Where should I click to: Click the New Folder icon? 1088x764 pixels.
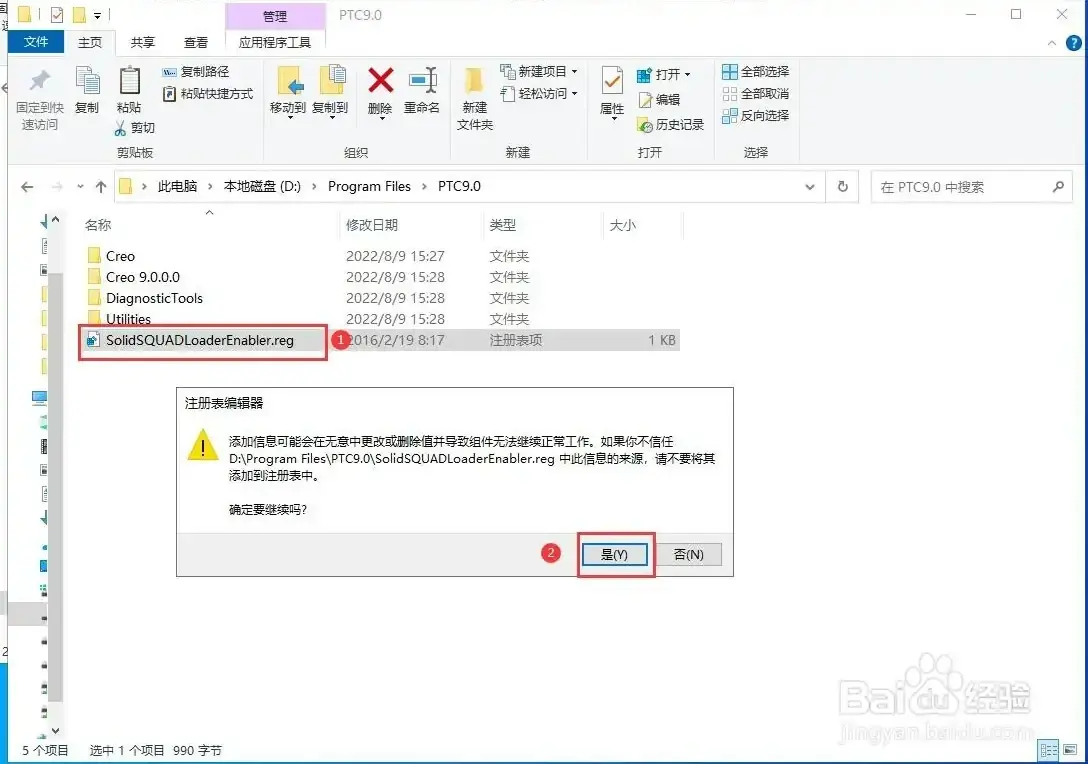tap(474, 81)
